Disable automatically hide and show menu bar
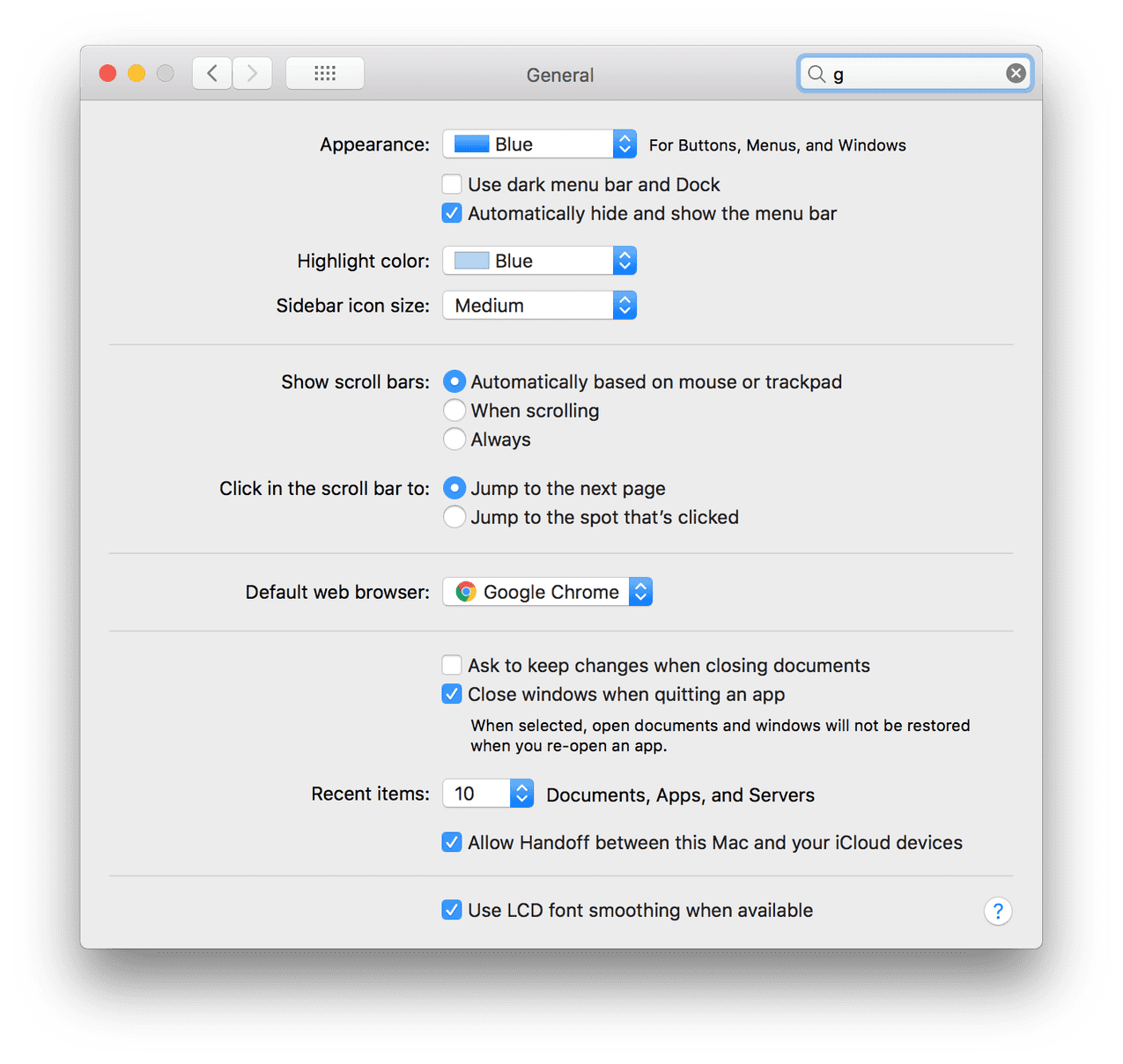The image size is (1123, 1064). 452,213
